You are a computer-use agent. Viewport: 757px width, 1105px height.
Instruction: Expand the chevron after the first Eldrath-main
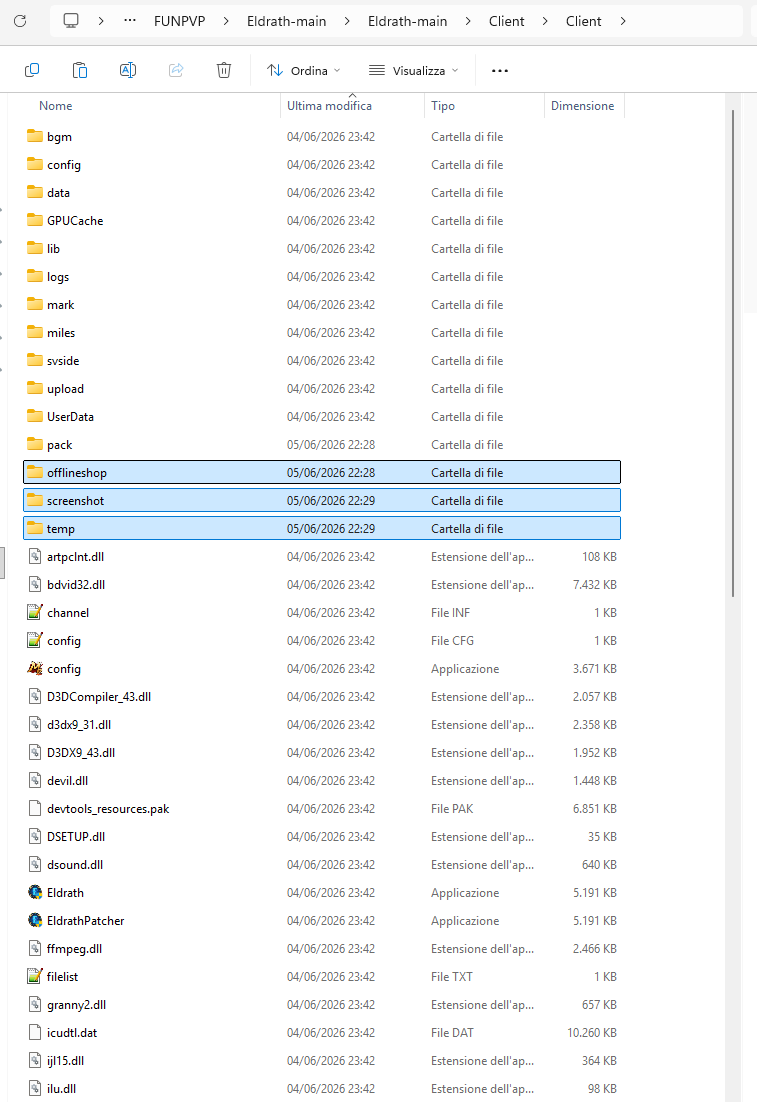point(347,21)
